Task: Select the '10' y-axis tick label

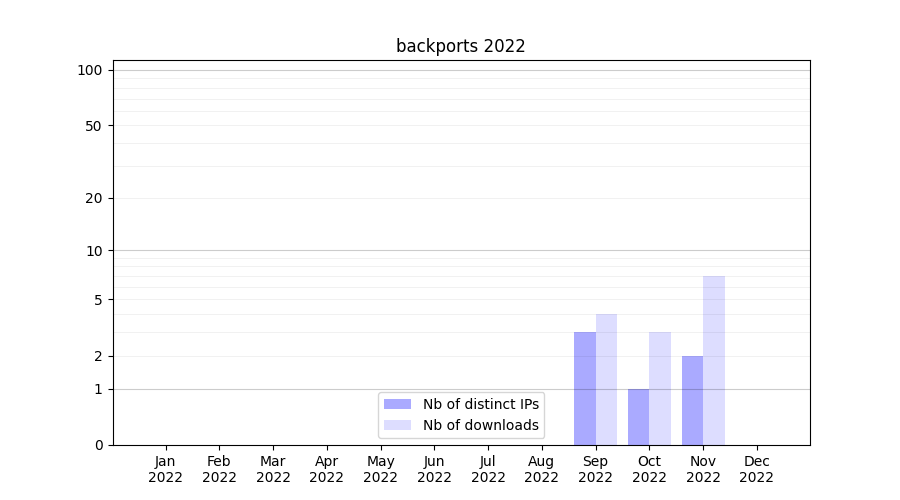Action: pos(94,251)
